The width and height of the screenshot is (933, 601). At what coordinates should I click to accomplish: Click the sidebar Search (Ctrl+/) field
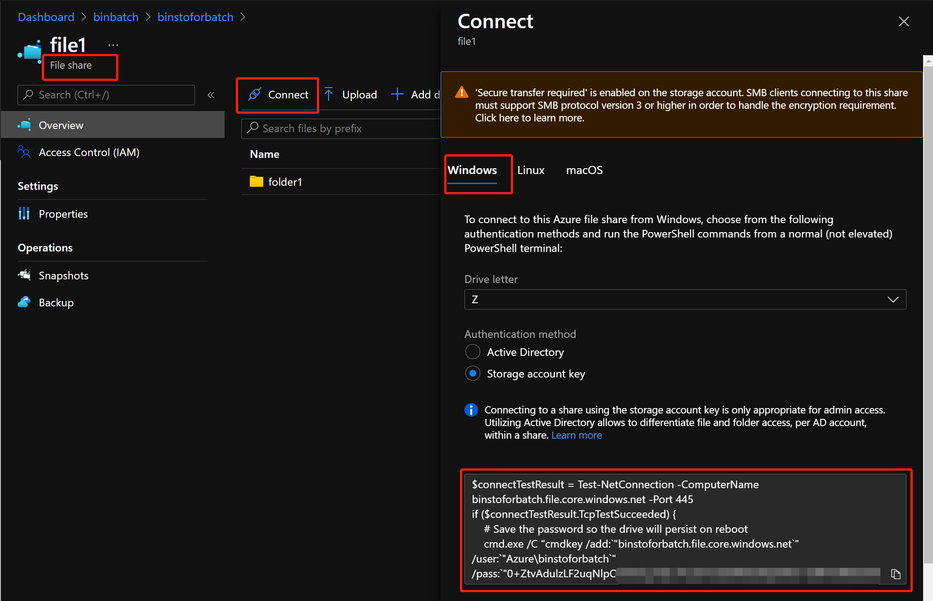tap(107, 95)
